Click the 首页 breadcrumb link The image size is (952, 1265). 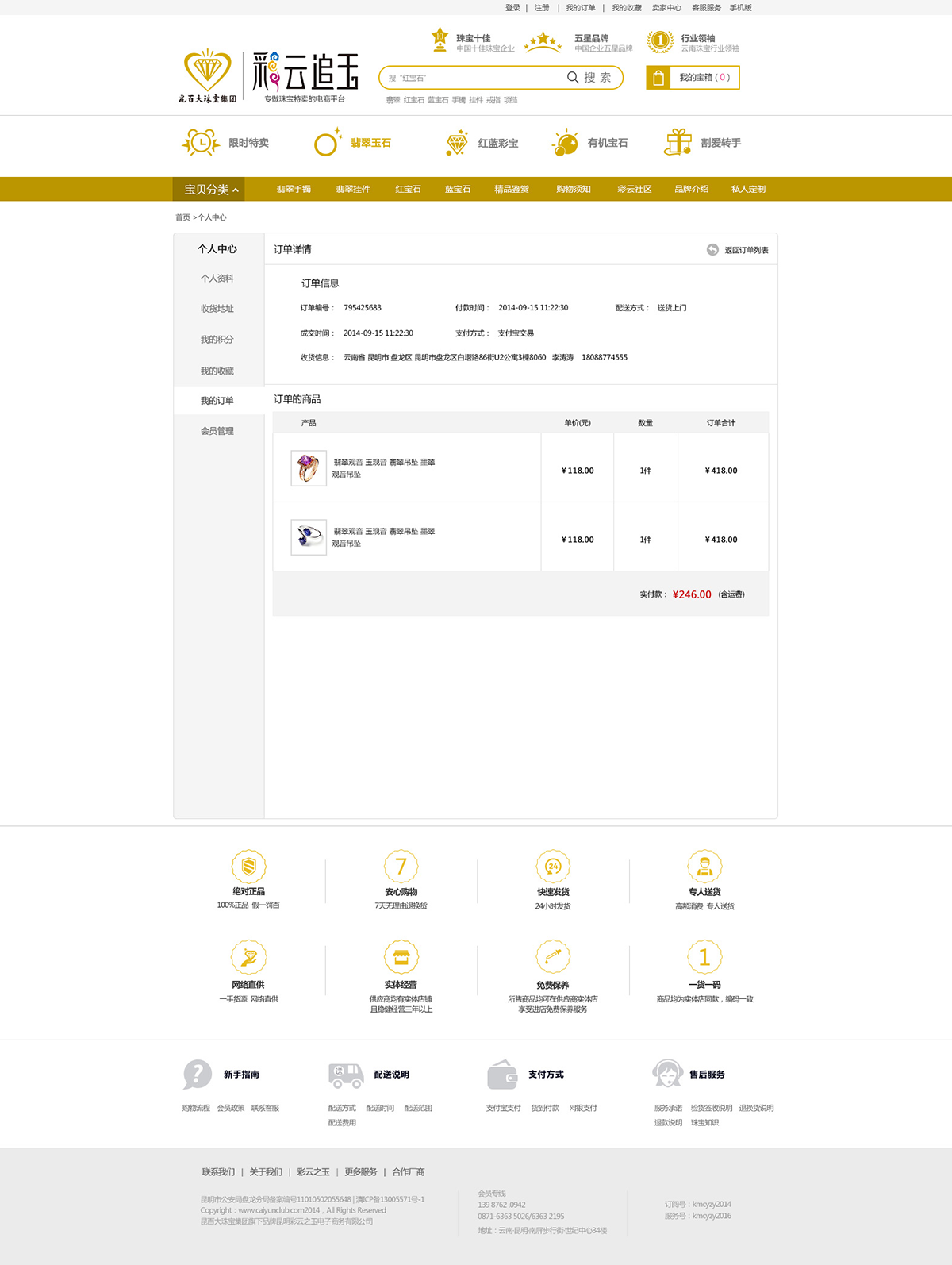(x=182, y=217)
